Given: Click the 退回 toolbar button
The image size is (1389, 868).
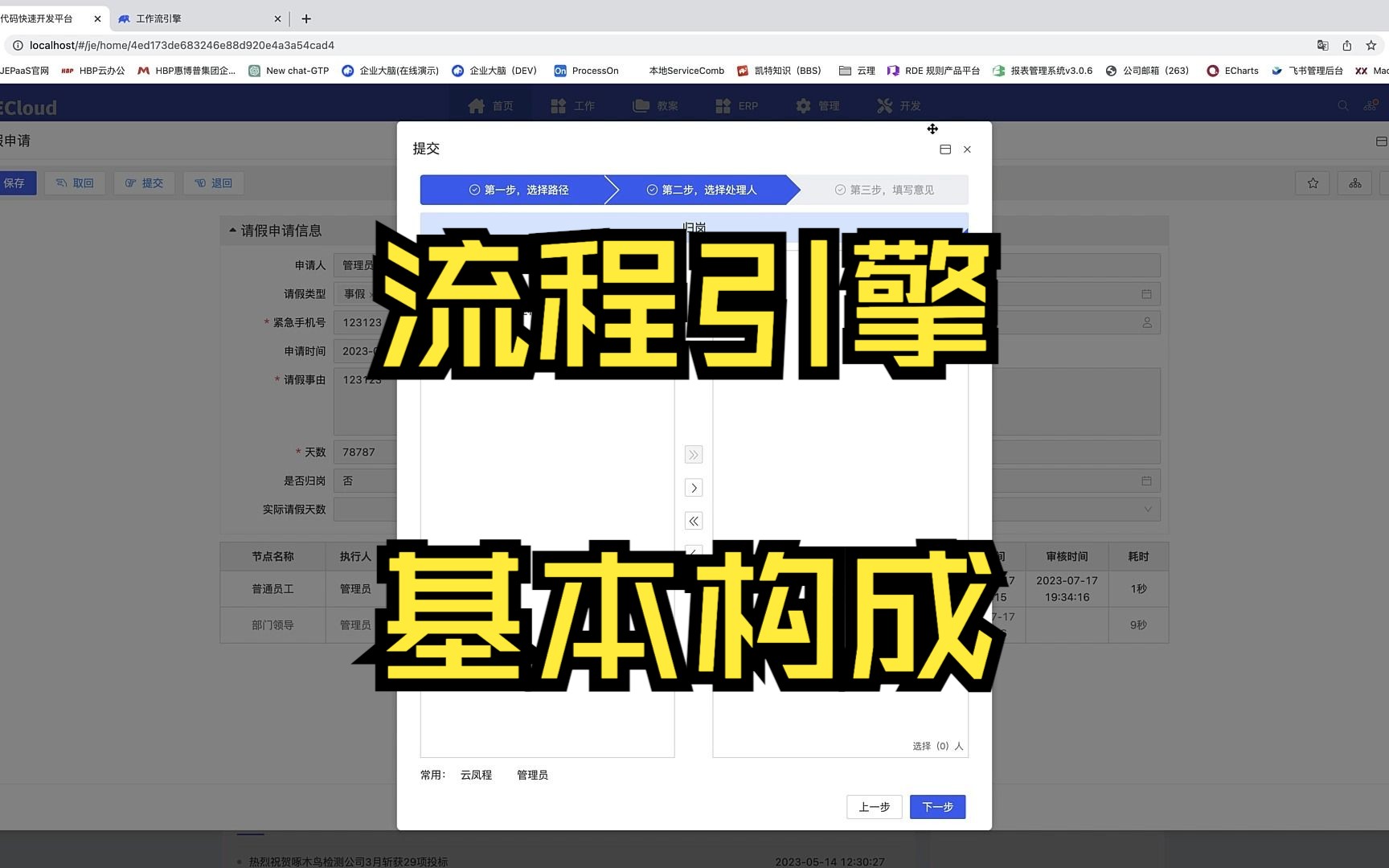Looking at the screenshot, I should point(214,183).
